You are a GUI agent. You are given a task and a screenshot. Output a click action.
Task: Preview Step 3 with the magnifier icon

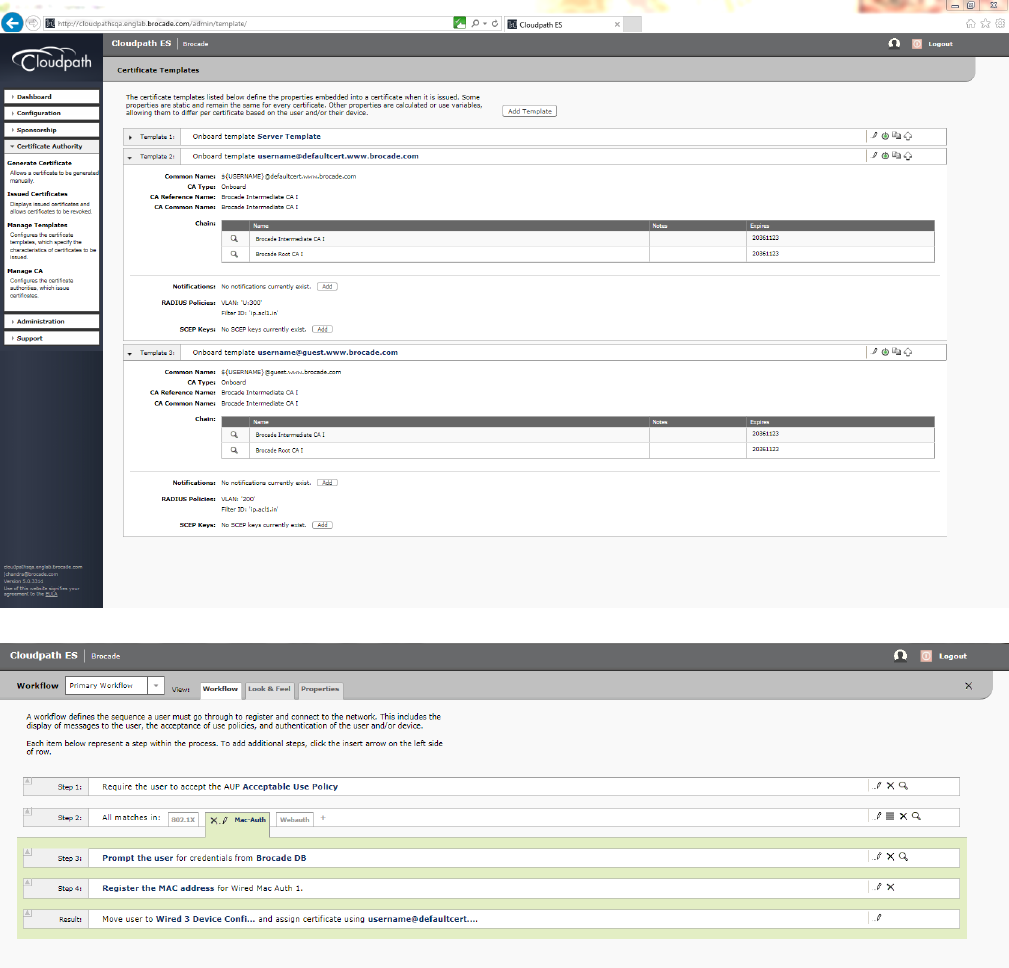tap(903, 857)
